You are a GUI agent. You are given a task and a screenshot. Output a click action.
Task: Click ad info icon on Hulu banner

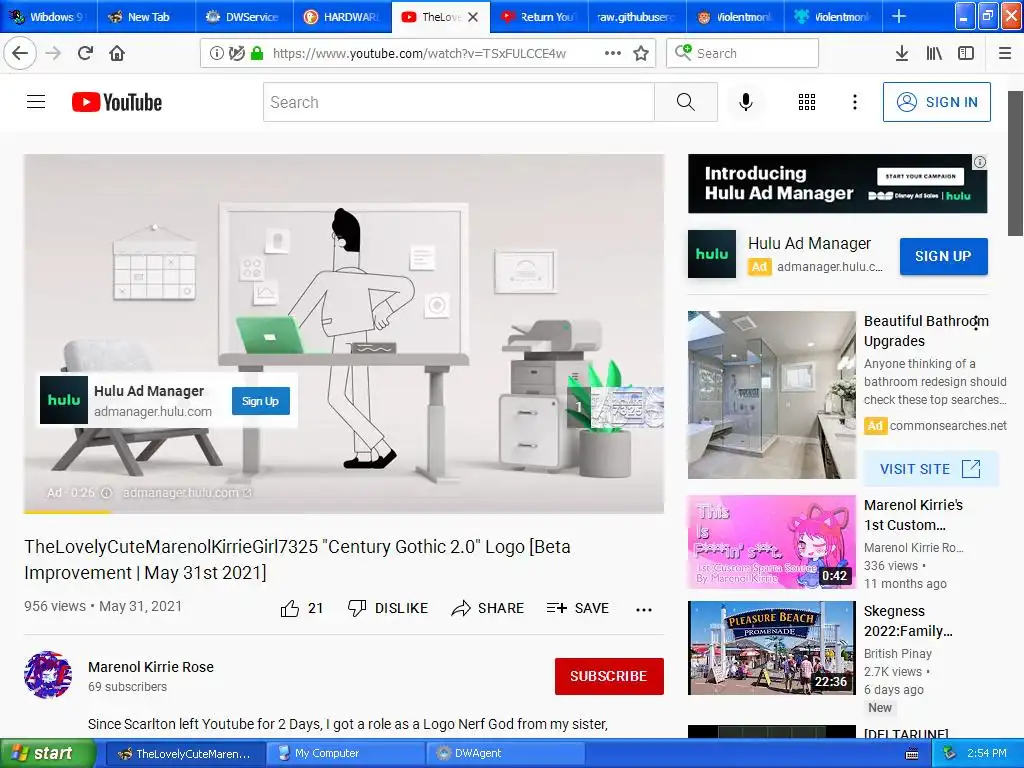(980, 162)
